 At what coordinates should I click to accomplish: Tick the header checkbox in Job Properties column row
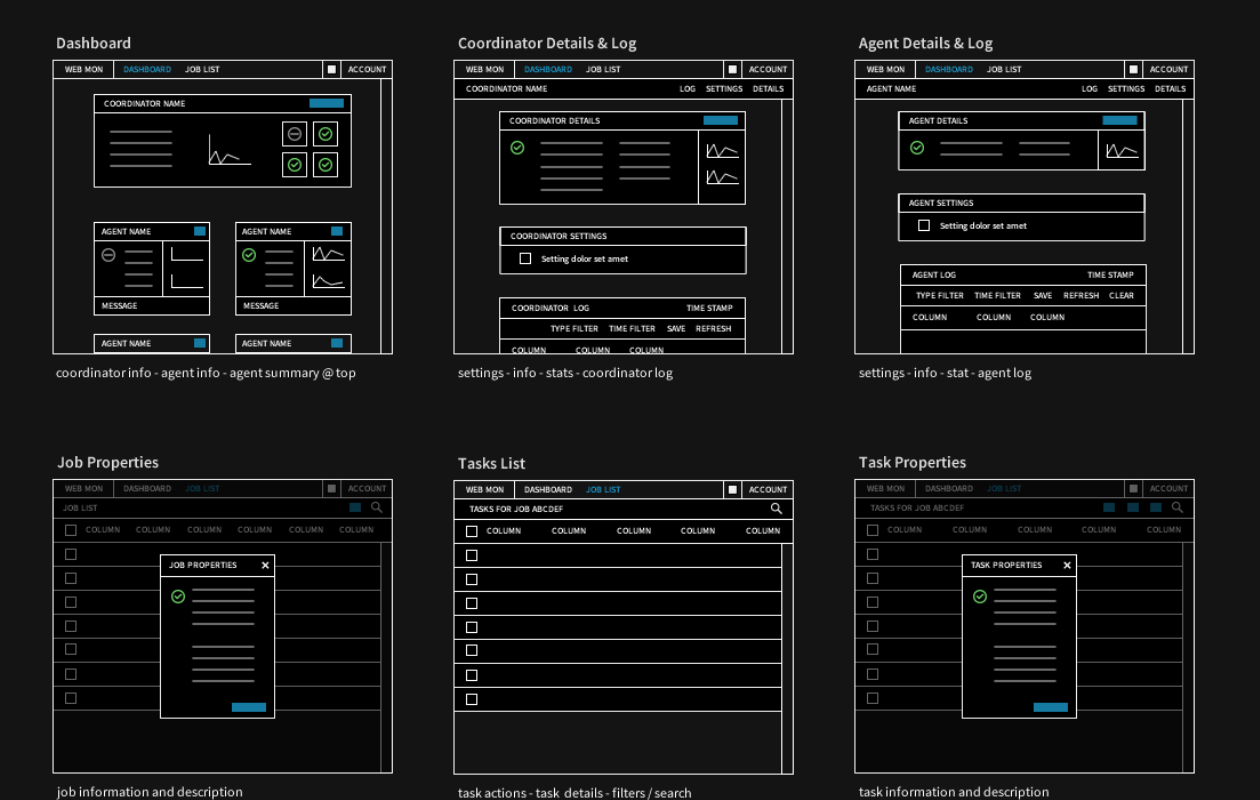[x=70, y=530]
